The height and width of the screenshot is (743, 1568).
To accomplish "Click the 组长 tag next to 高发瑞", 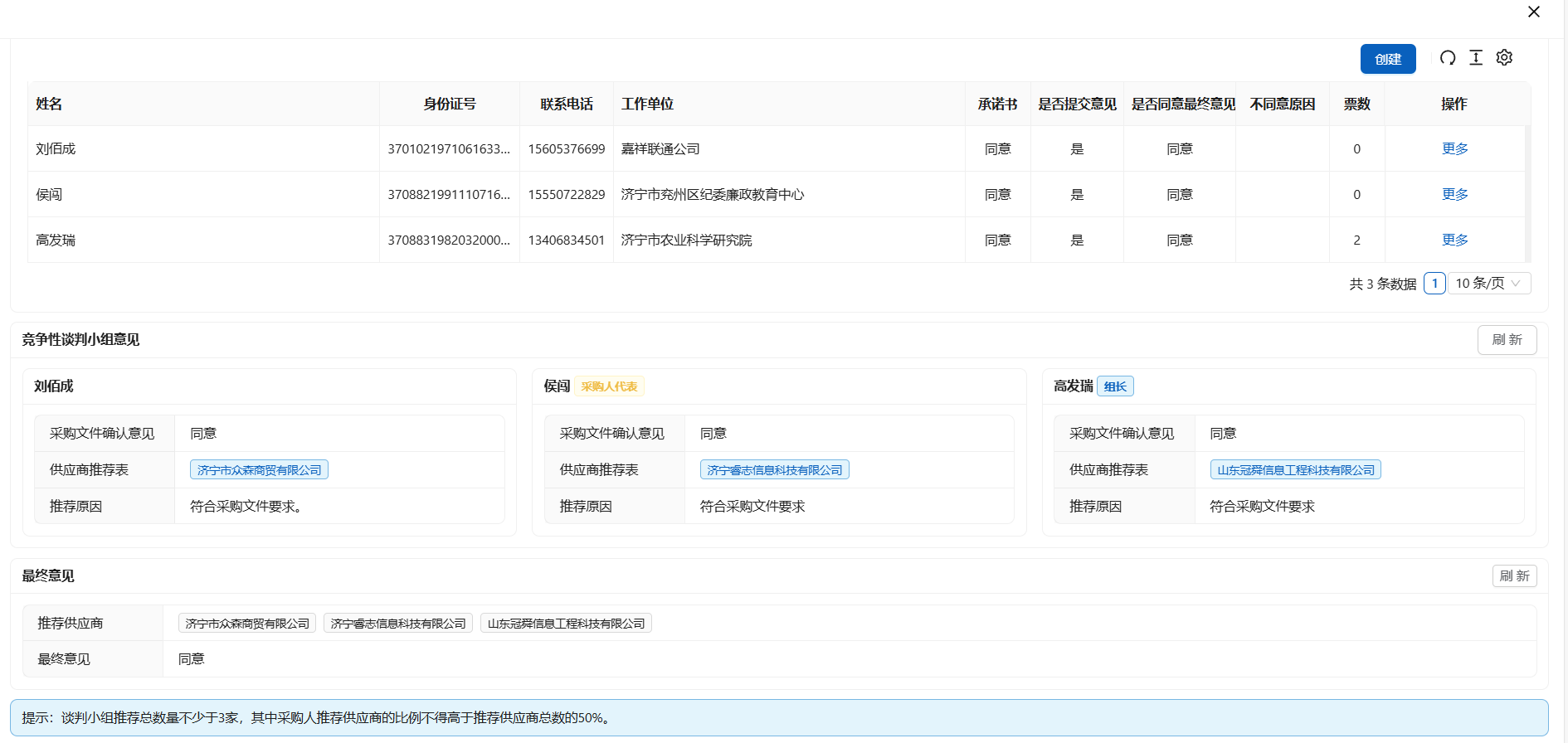I will [1115, 386].
